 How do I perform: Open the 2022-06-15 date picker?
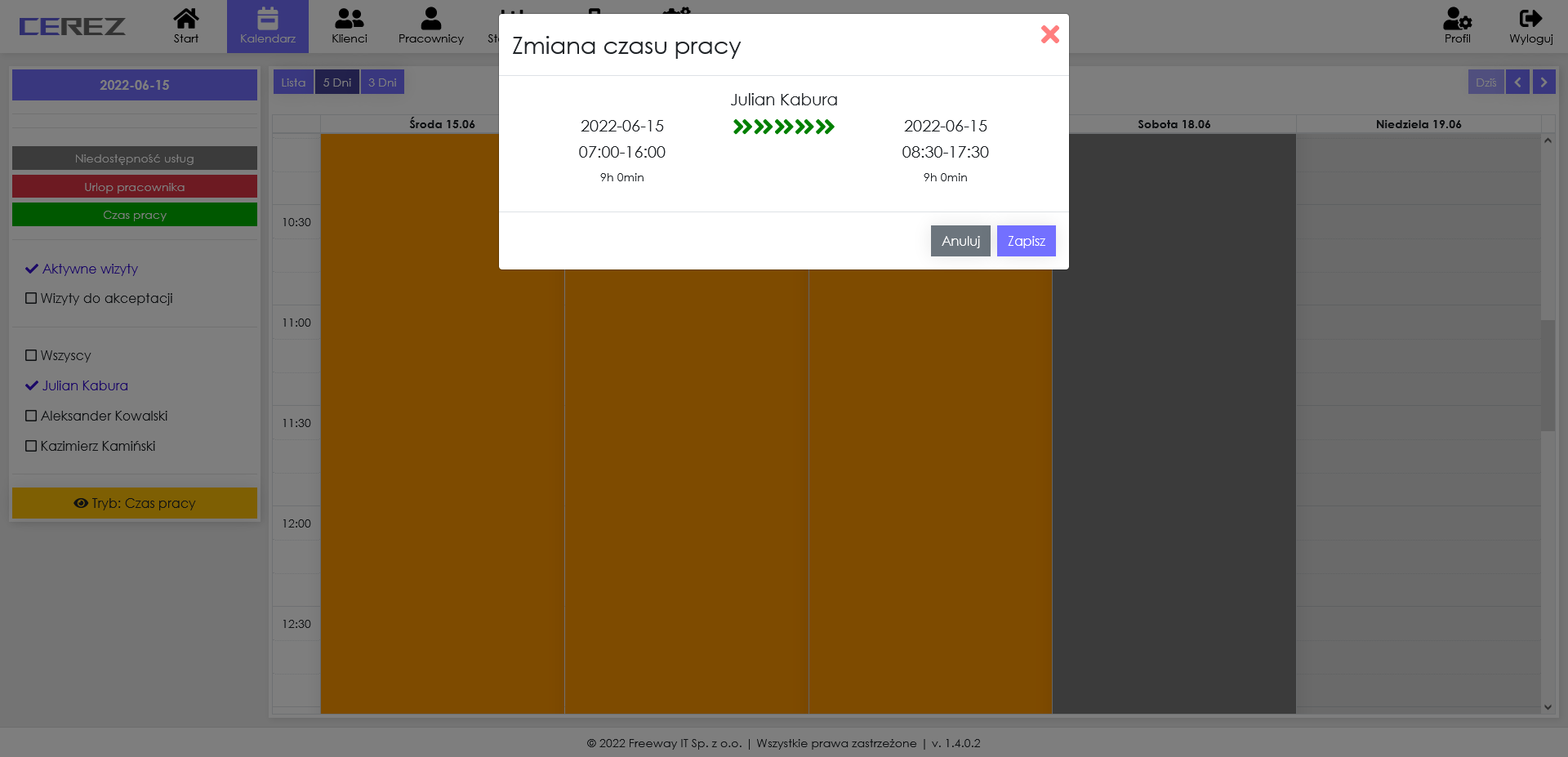(135, 85)
